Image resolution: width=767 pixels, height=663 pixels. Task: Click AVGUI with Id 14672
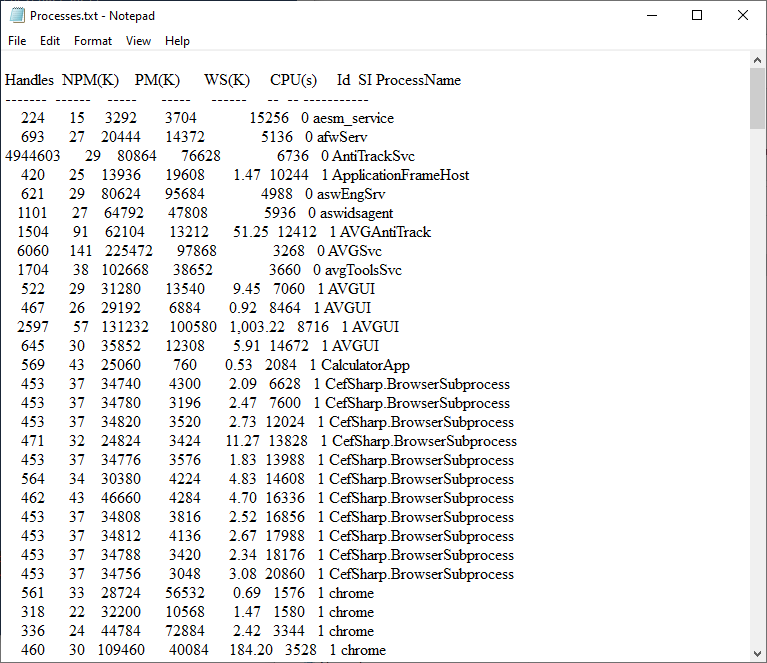[355, 346]
